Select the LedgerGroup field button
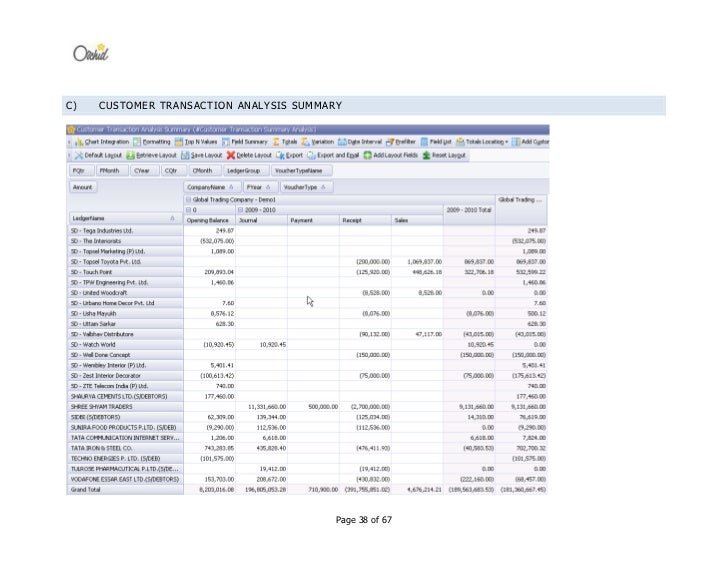Image resolution: width=728 pixels, height=563 pixels. 246,171
